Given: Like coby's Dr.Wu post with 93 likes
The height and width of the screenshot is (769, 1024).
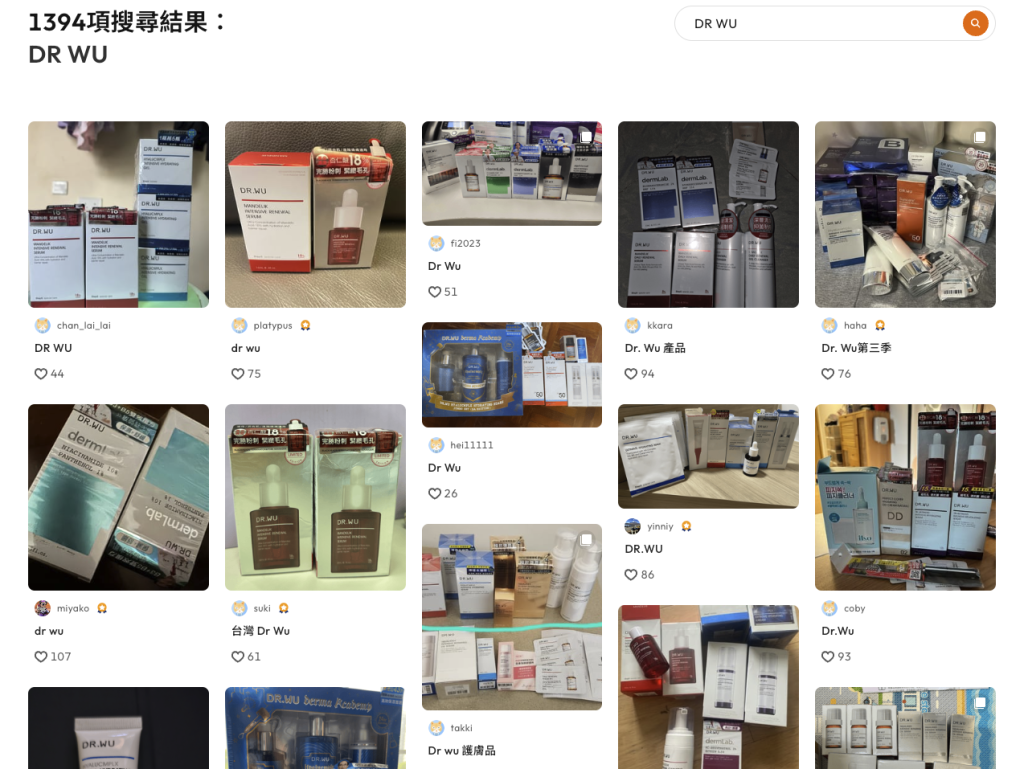Looking at the screenshot, I should point(827,657).
